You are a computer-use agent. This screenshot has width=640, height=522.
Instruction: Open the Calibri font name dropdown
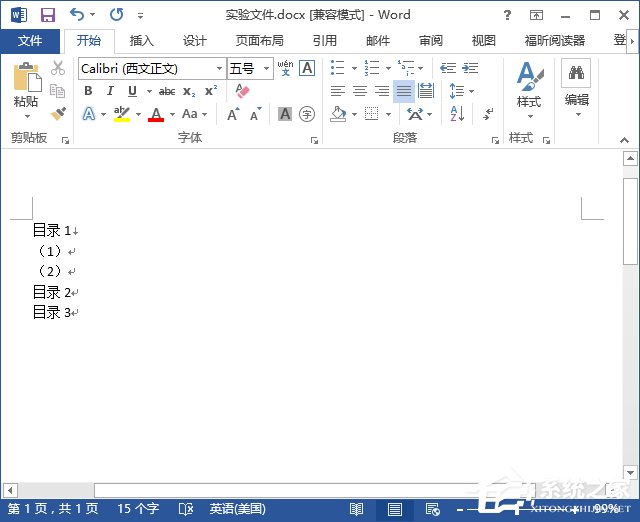tap(219, 68)
